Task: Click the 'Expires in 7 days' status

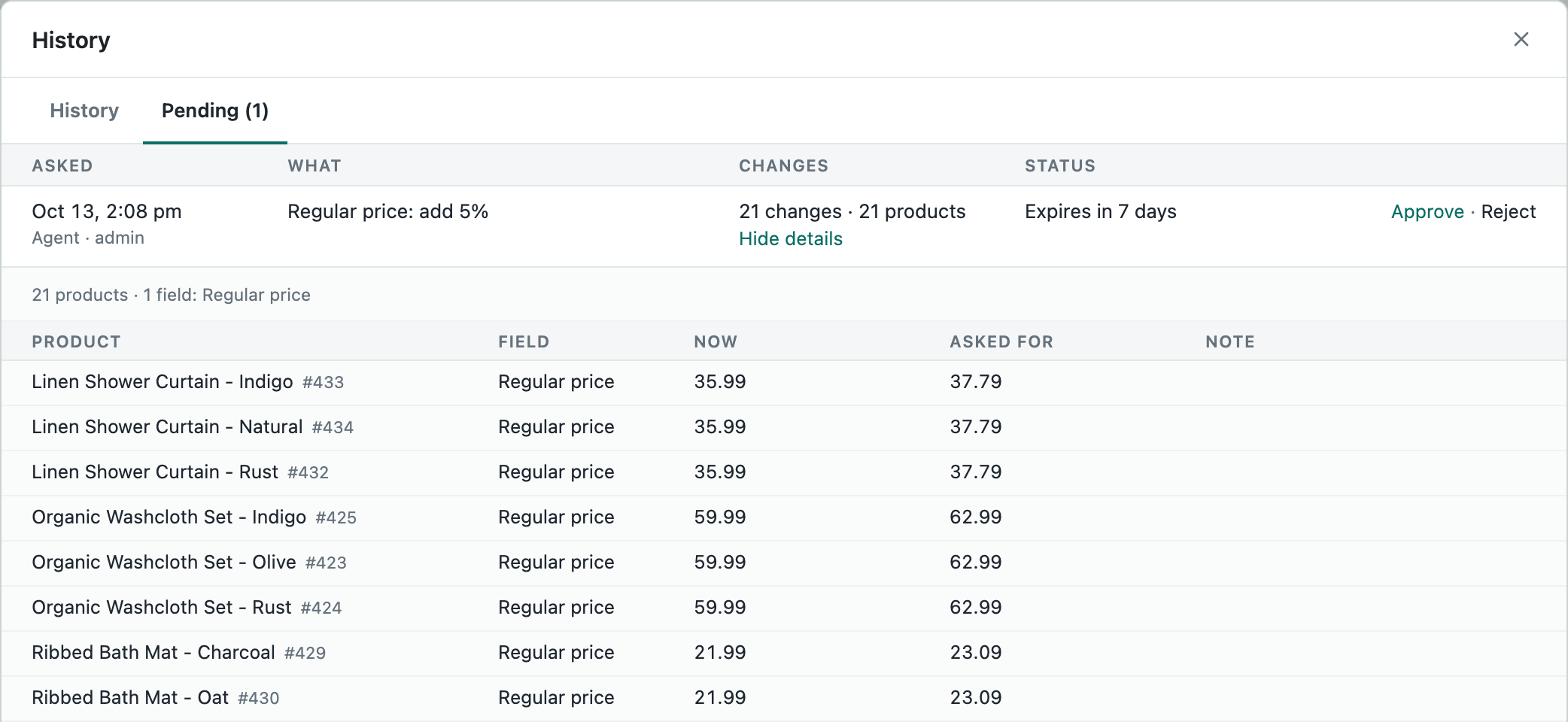Action: pos(1100,212)
